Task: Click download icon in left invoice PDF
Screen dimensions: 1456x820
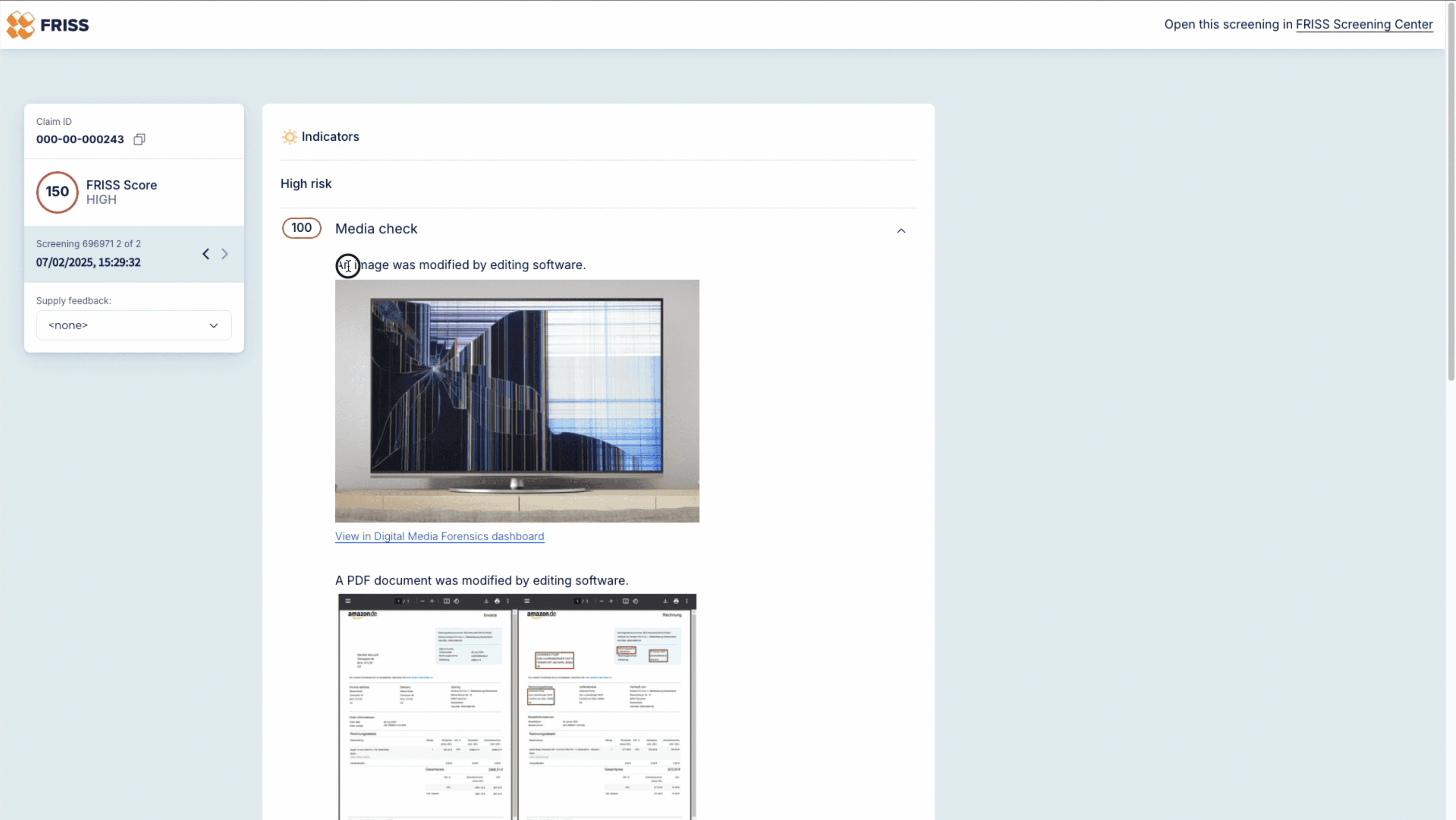Action: [486, 601]
